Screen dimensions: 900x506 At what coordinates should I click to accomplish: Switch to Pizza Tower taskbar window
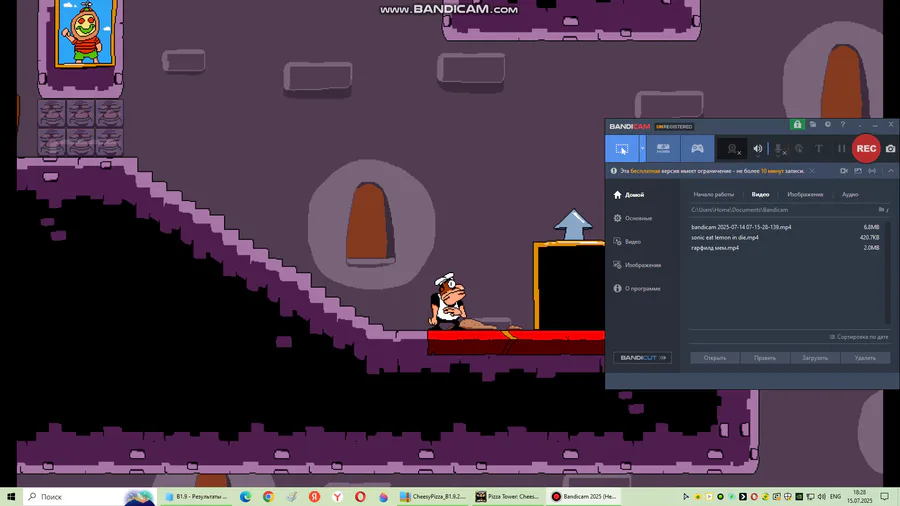507,497
